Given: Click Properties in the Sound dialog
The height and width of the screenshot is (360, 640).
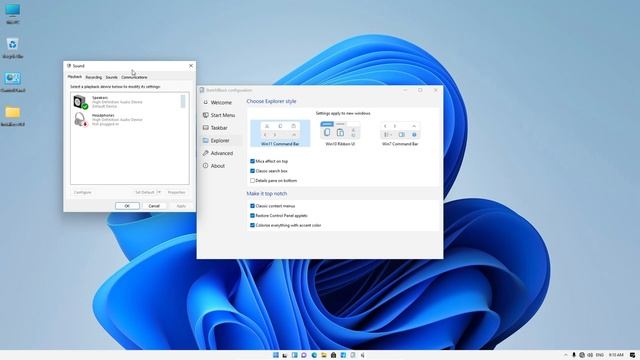Looking at the screenshot, I should pyautogui.click(x=177, y=192).
